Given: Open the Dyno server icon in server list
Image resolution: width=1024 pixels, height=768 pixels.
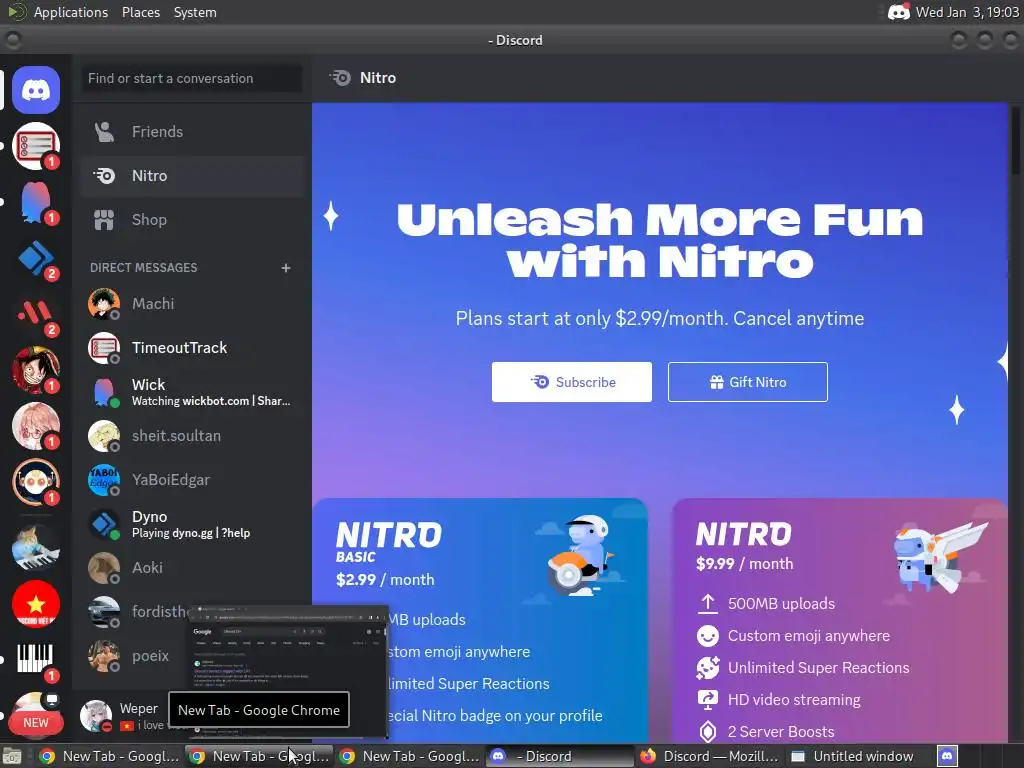Looking at the screenshot, I should point(36,258).
